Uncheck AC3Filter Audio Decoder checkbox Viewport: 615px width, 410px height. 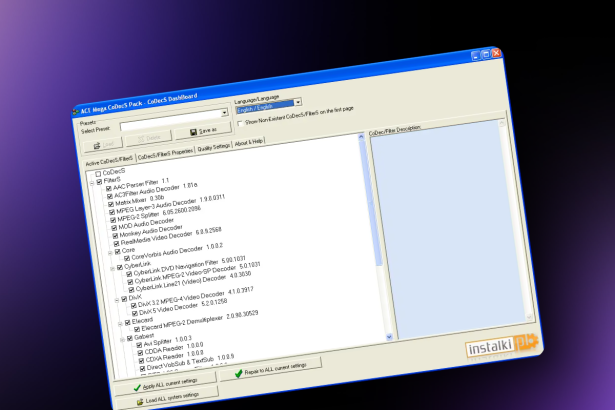pyautogui.click(x=110, y=196)
